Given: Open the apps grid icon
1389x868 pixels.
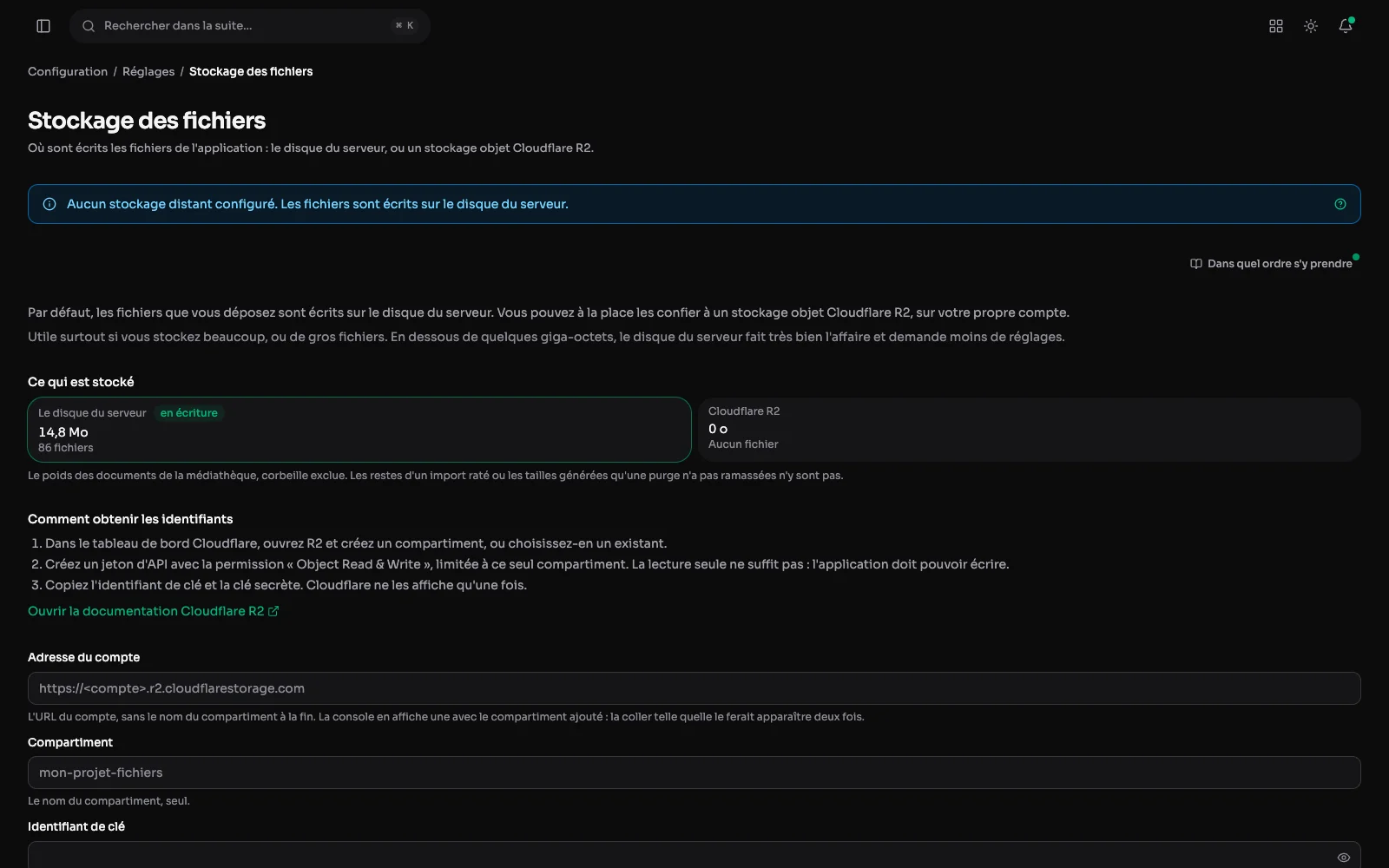Looking at the screenshot, I should pyautogui.click(x=1276, y=26).
